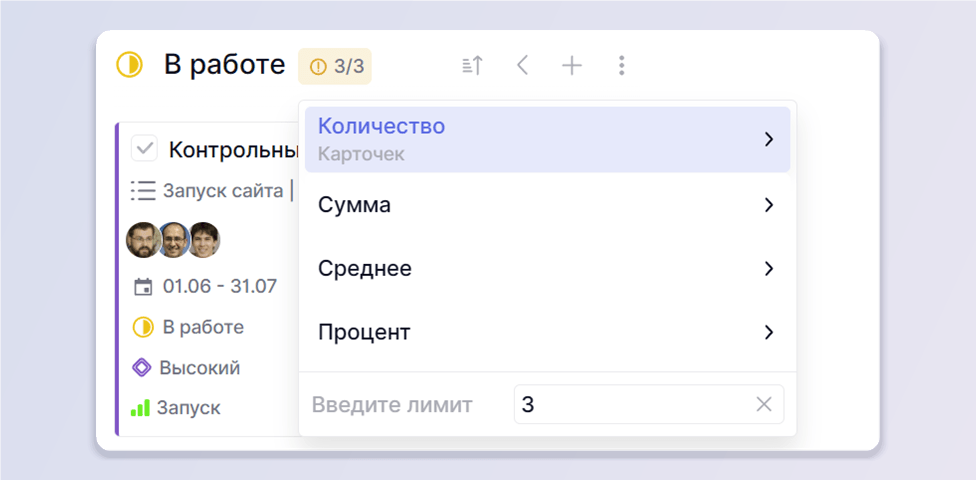Expand the Сумма submenu chevron

[769, 205]
